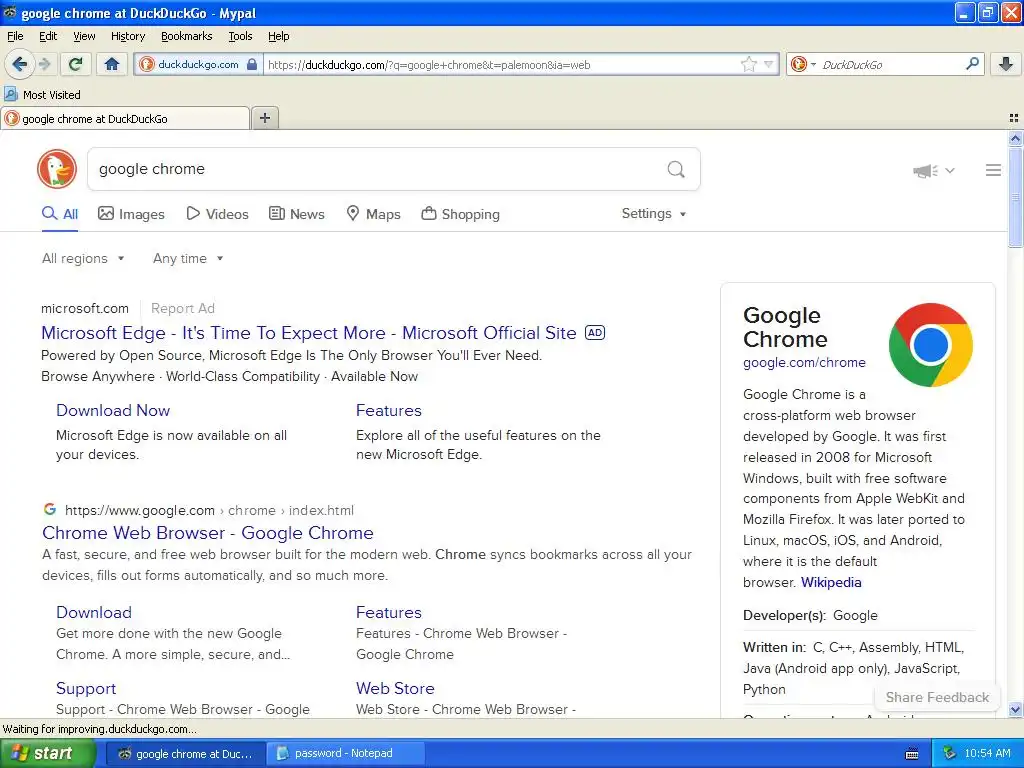1024x768 pixels.
Task: Reload the page with the refresh icon
Action: click(x=75, y=64)
